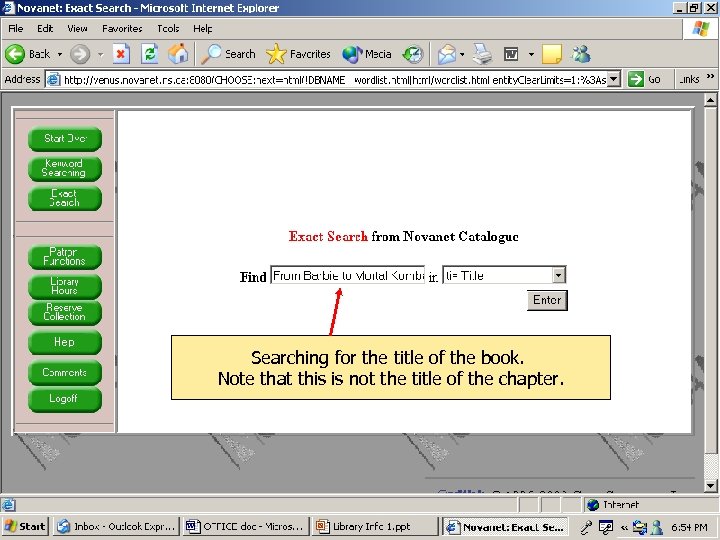The image size is (720, 540).
Task: Stop page loading with red X icon
Action: (121, 54)
